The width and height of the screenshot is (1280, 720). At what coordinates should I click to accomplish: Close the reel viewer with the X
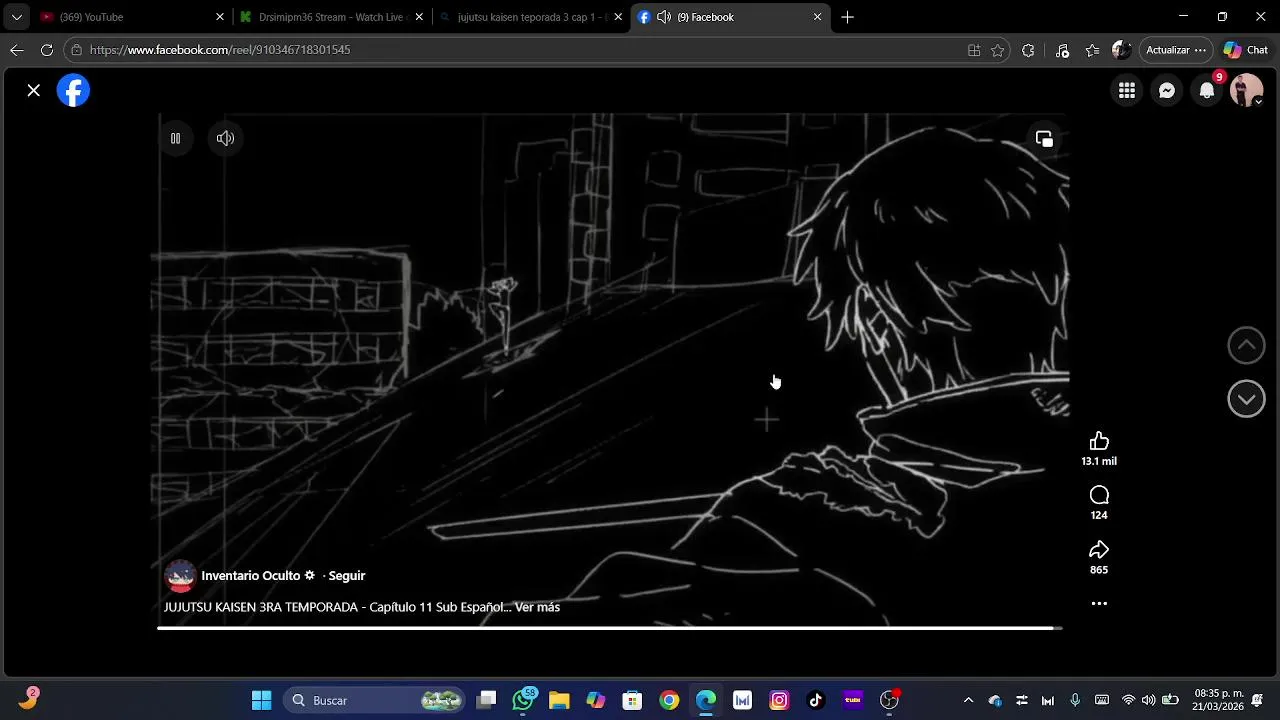(34, 90)
